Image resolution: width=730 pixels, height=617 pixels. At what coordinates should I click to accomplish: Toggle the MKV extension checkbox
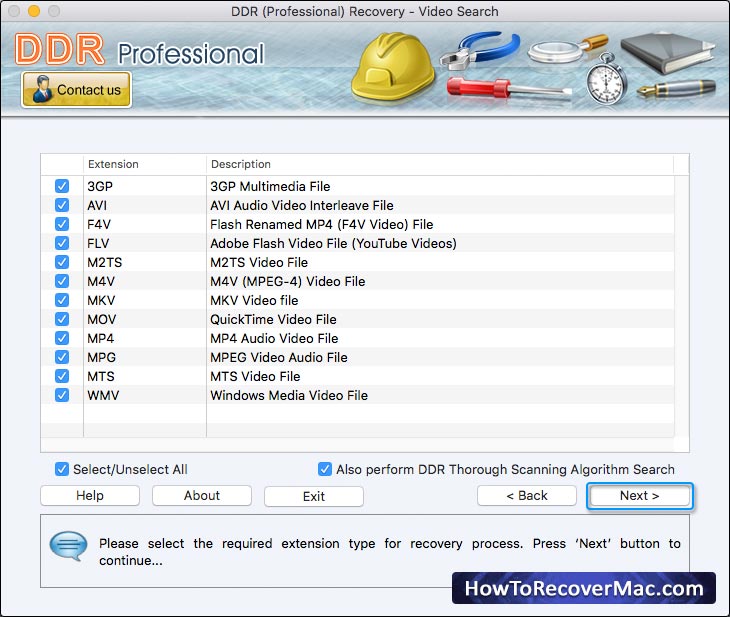62,300
